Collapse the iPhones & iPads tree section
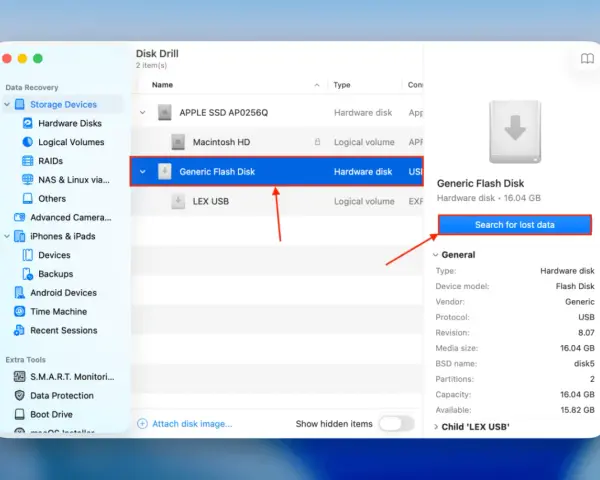The height and width of the screenshot is (480, 600). 7,236
